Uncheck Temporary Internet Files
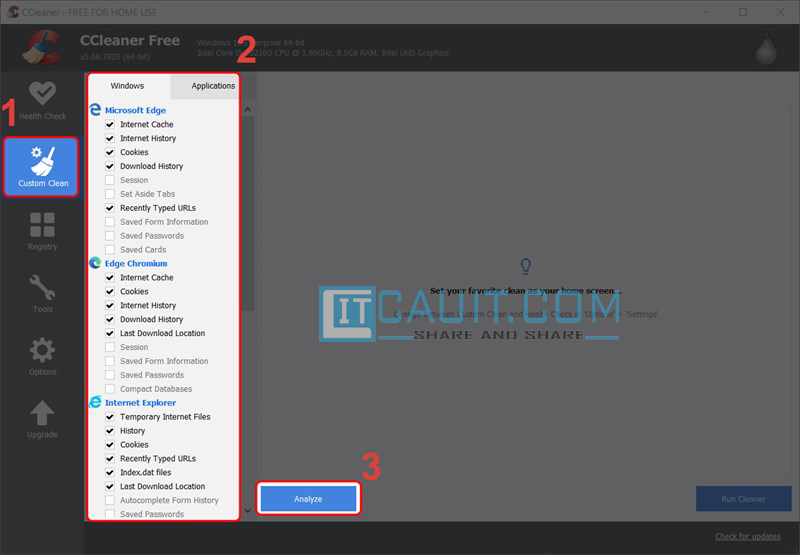This screenshot has height=555, width=800. (x=110, y=417)
